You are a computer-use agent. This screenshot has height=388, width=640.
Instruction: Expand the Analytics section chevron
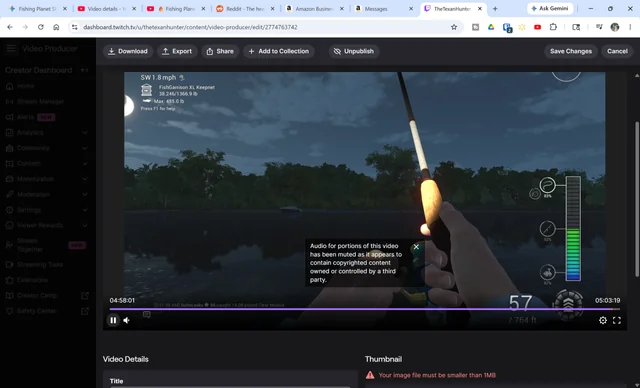coord(84,133)
